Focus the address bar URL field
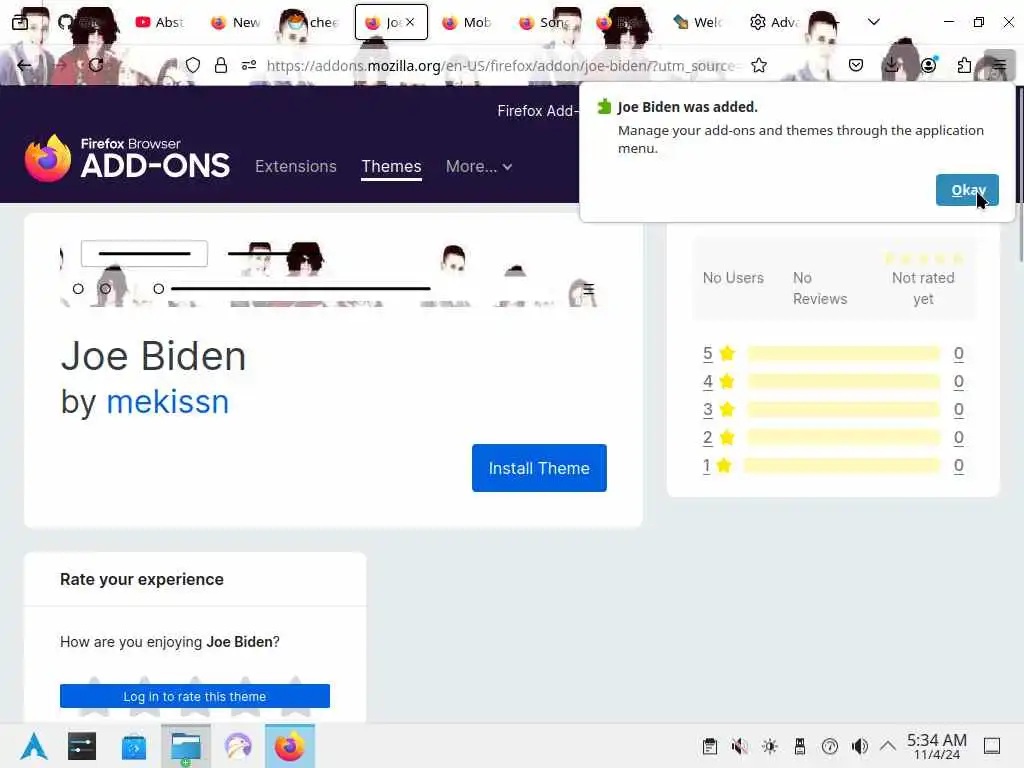 click(503, 65)
